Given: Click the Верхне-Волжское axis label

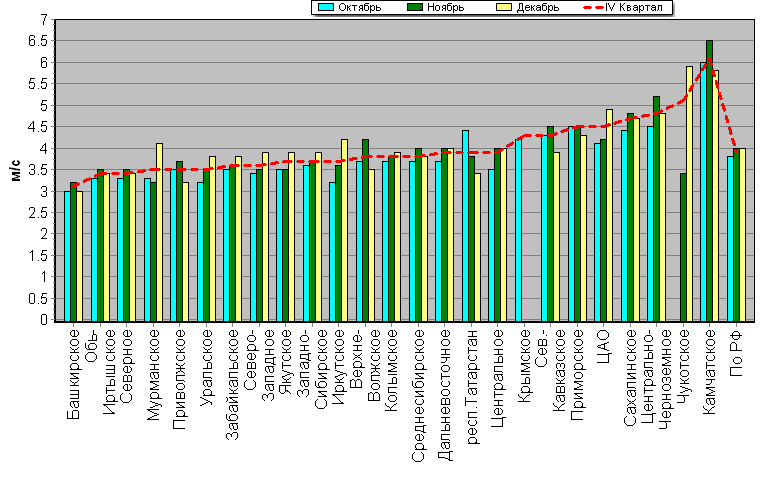Looking at the screenshot, I should [365, 364].
